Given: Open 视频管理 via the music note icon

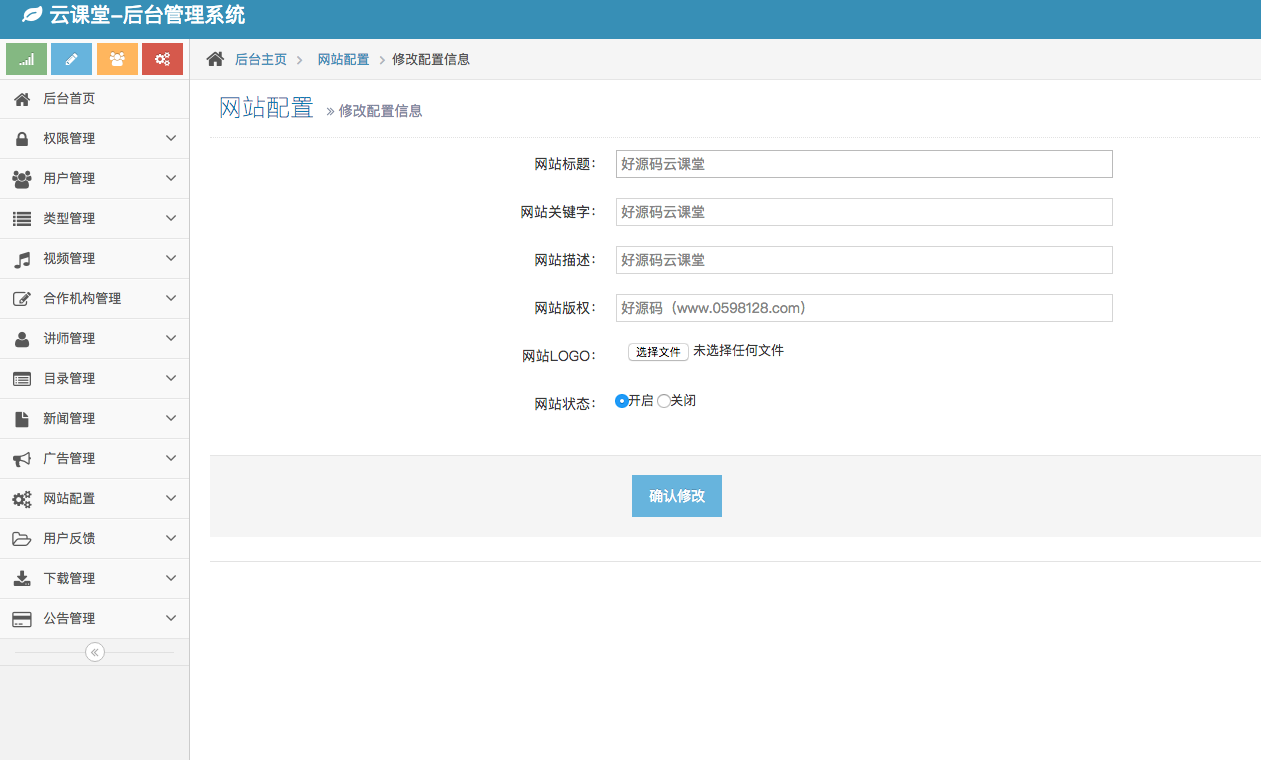Looking at the screenshot, I should 22,258.
